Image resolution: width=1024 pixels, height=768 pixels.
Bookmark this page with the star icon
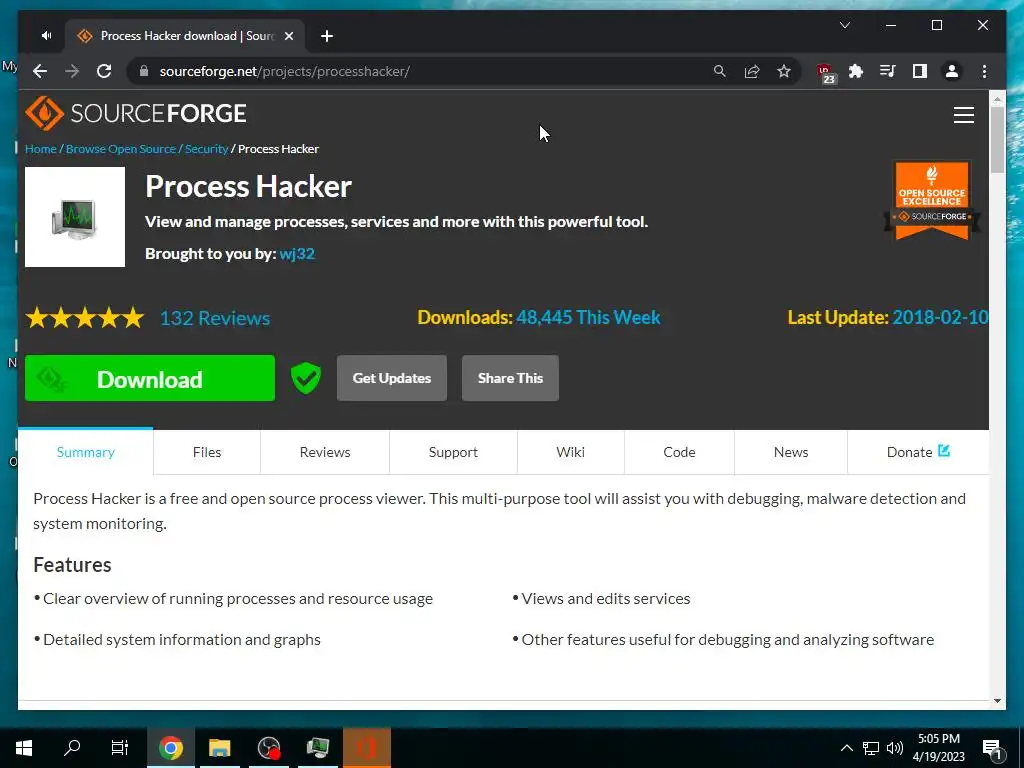[x=784, y=71]
